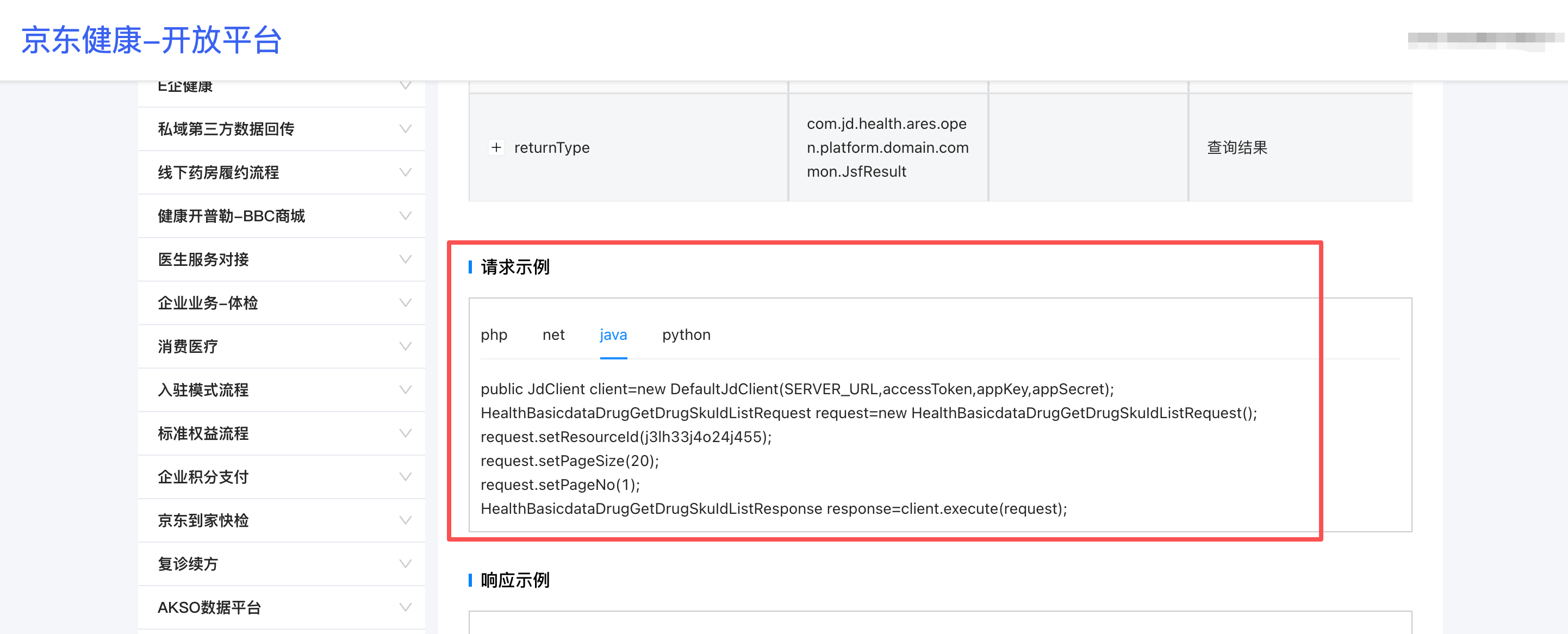
Task: Expand the returnType field details
Action: (x=496, y=147)
